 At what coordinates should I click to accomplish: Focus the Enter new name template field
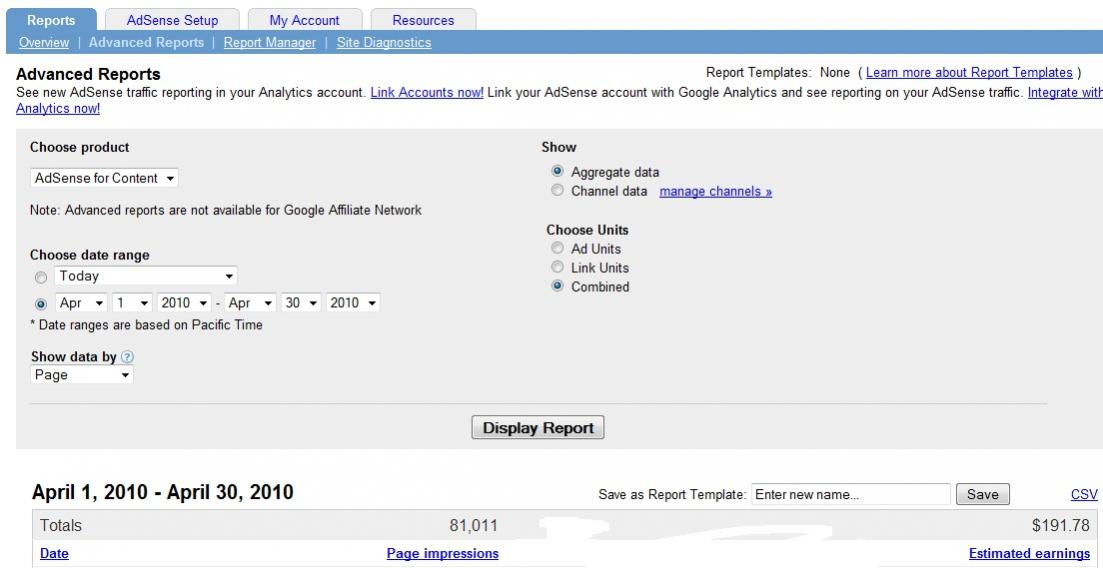(850, 494)
